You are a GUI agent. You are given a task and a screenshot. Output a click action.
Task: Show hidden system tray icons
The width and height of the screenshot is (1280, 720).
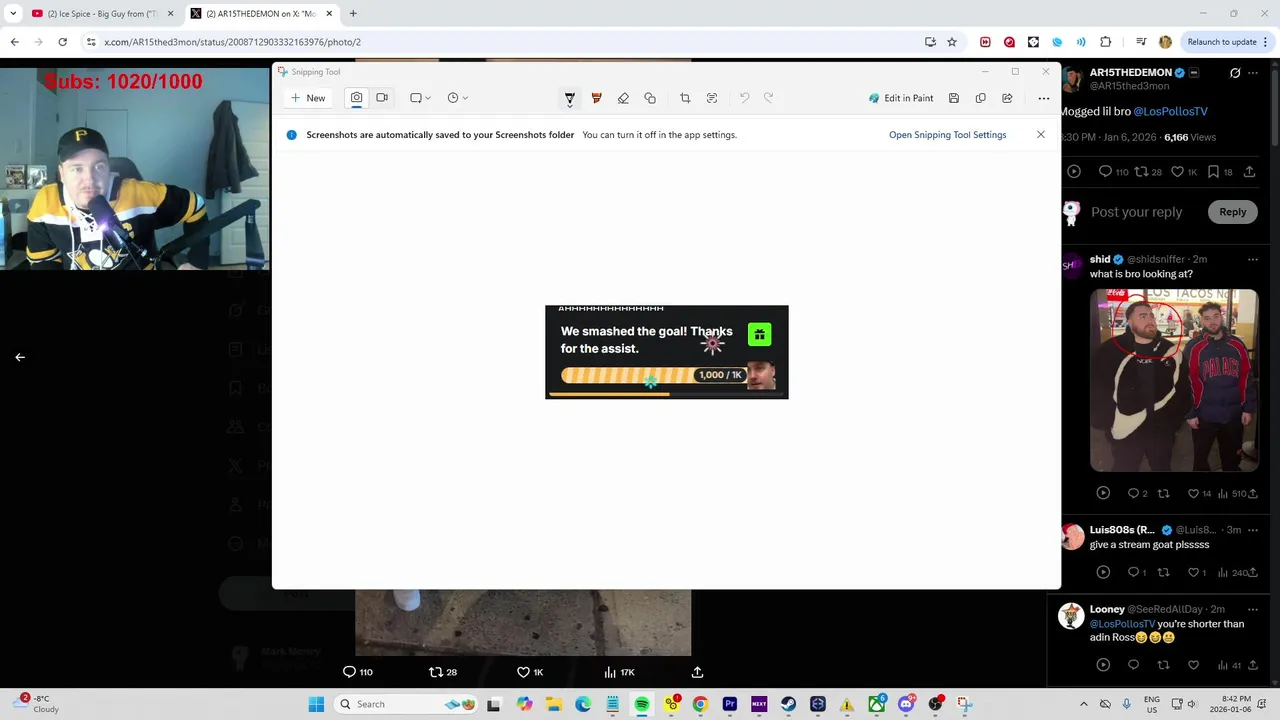point(1085,704)
